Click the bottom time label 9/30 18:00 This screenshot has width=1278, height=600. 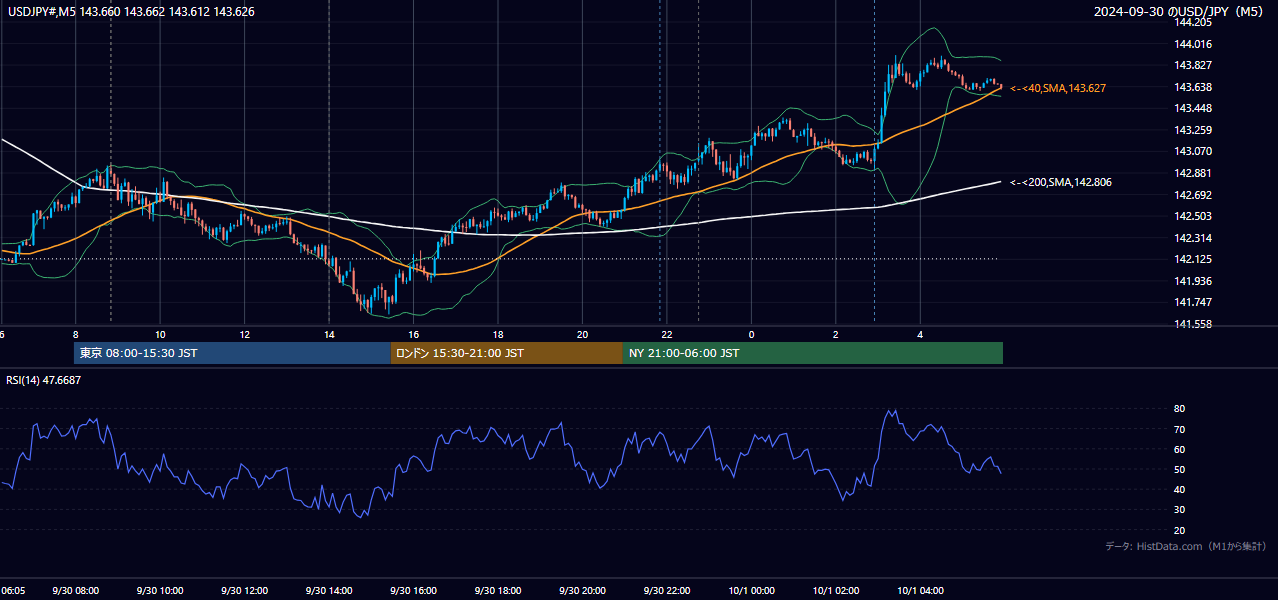(498, 591)
